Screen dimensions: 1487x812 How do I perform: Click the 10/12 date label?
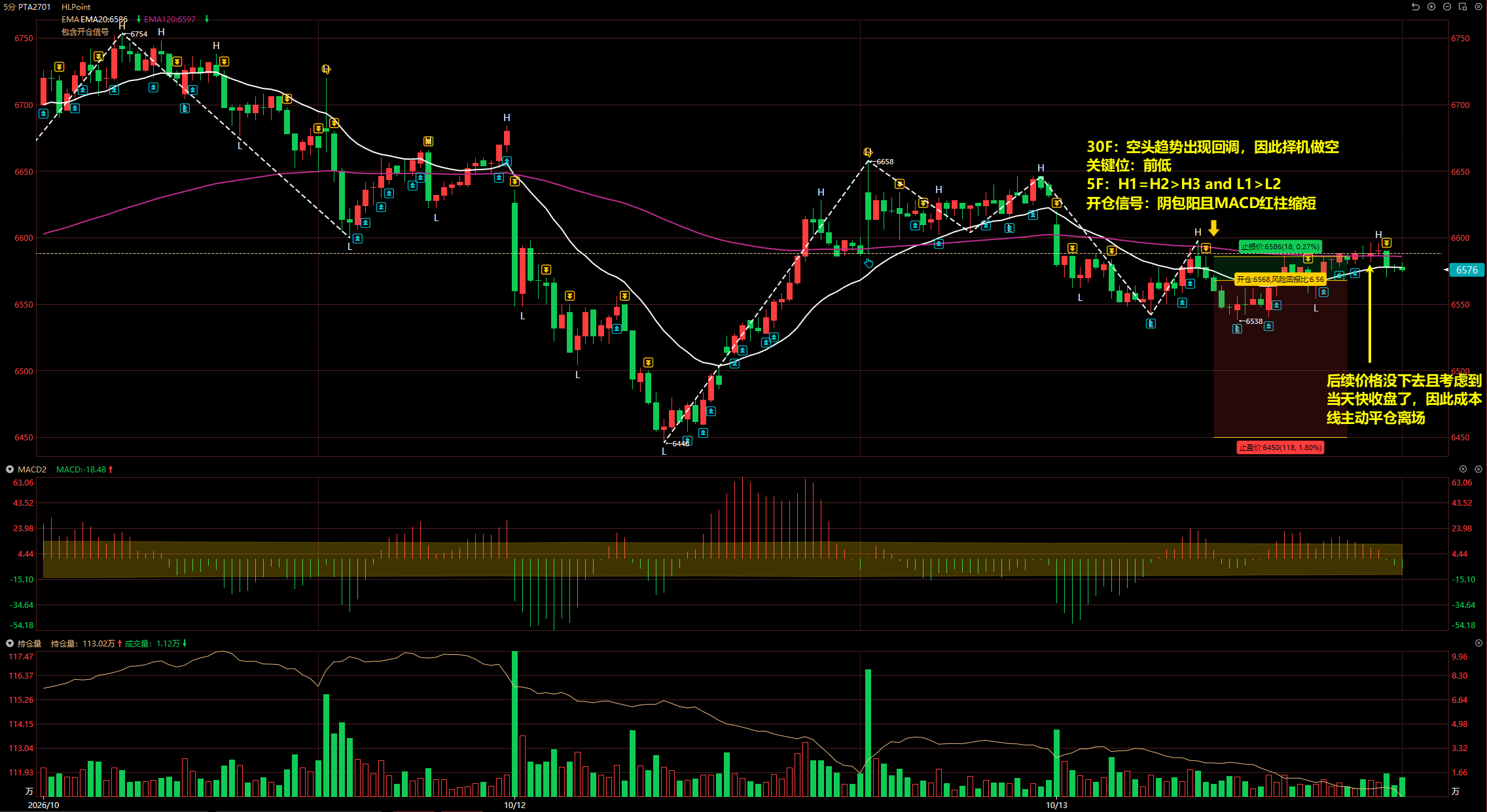click(514, 805)
